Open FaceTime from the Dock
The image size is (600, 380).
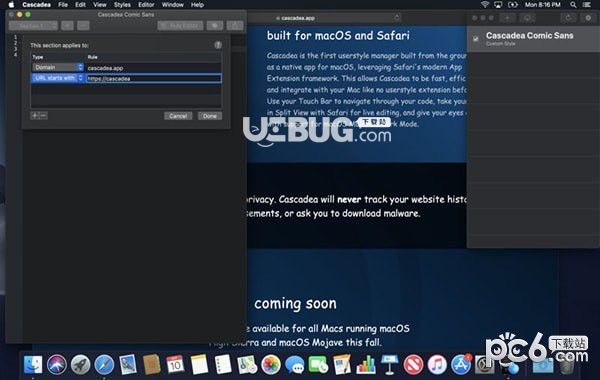tap(318, 364)
